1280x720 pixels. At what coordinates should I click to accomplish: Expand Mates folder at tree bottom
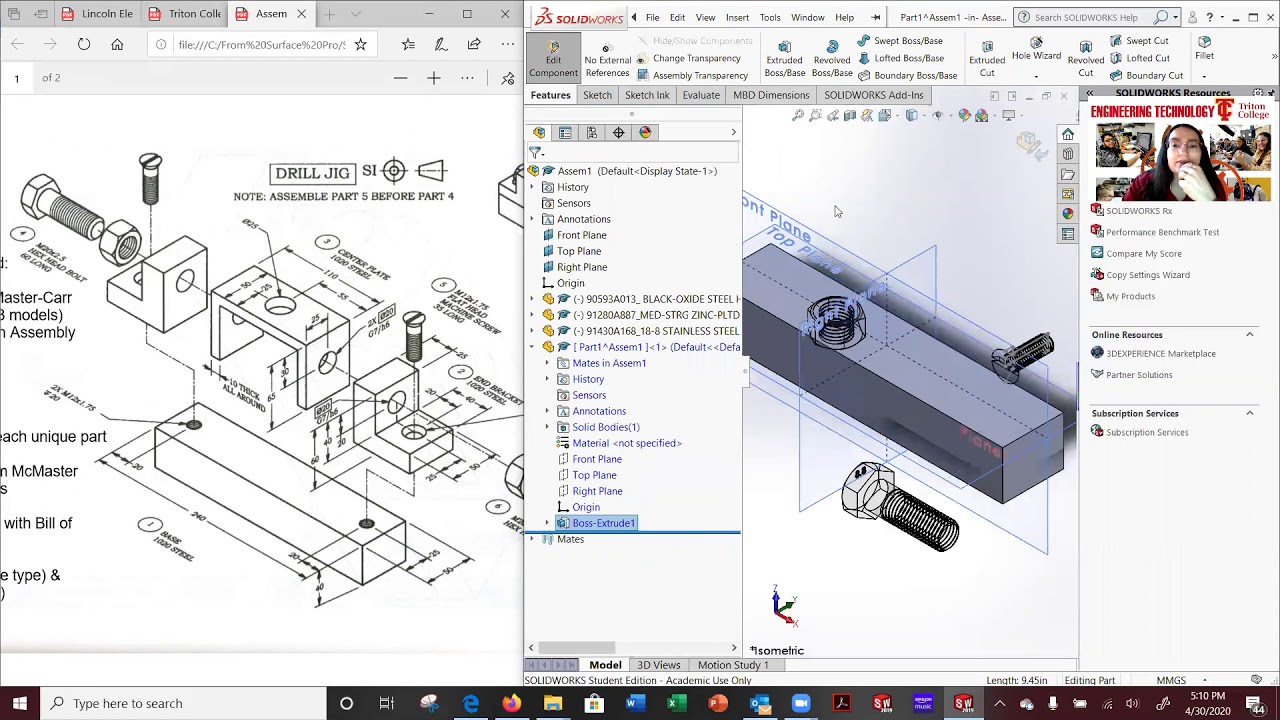click(532, 539)
